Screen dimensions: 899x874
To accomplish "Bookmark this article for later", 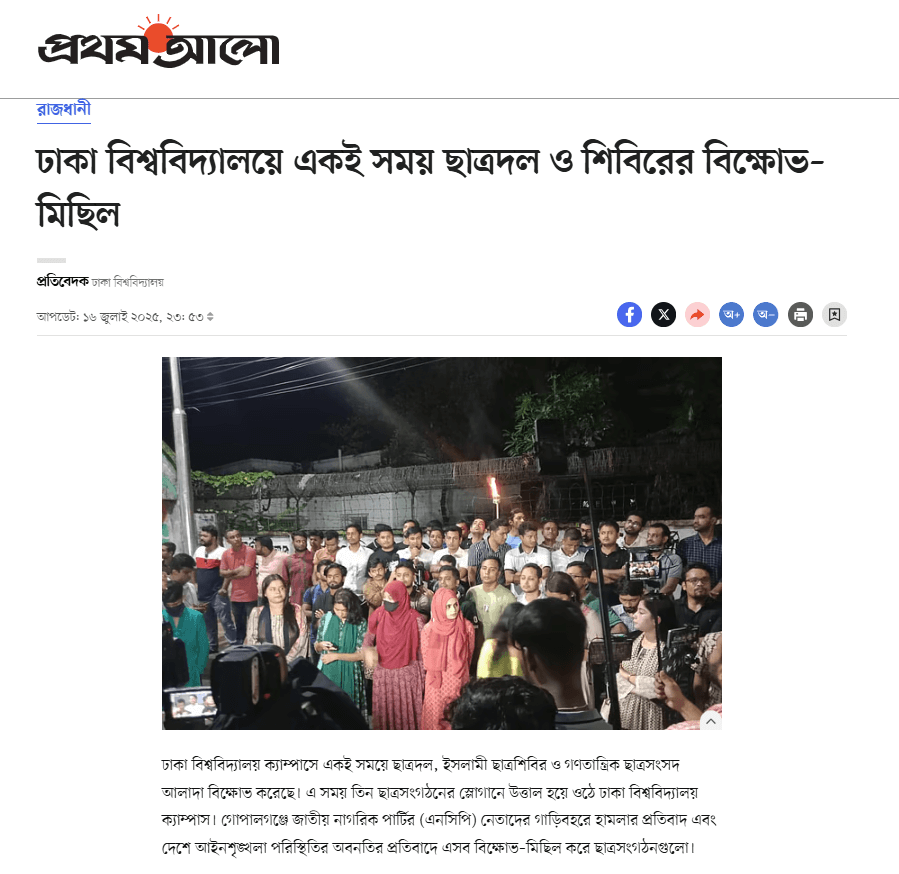I will pos(834,314).
